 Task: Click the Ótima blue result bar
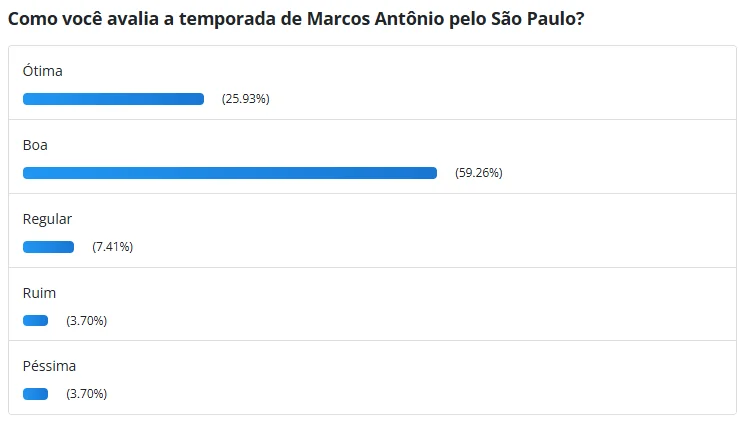(x=113, y=99)
